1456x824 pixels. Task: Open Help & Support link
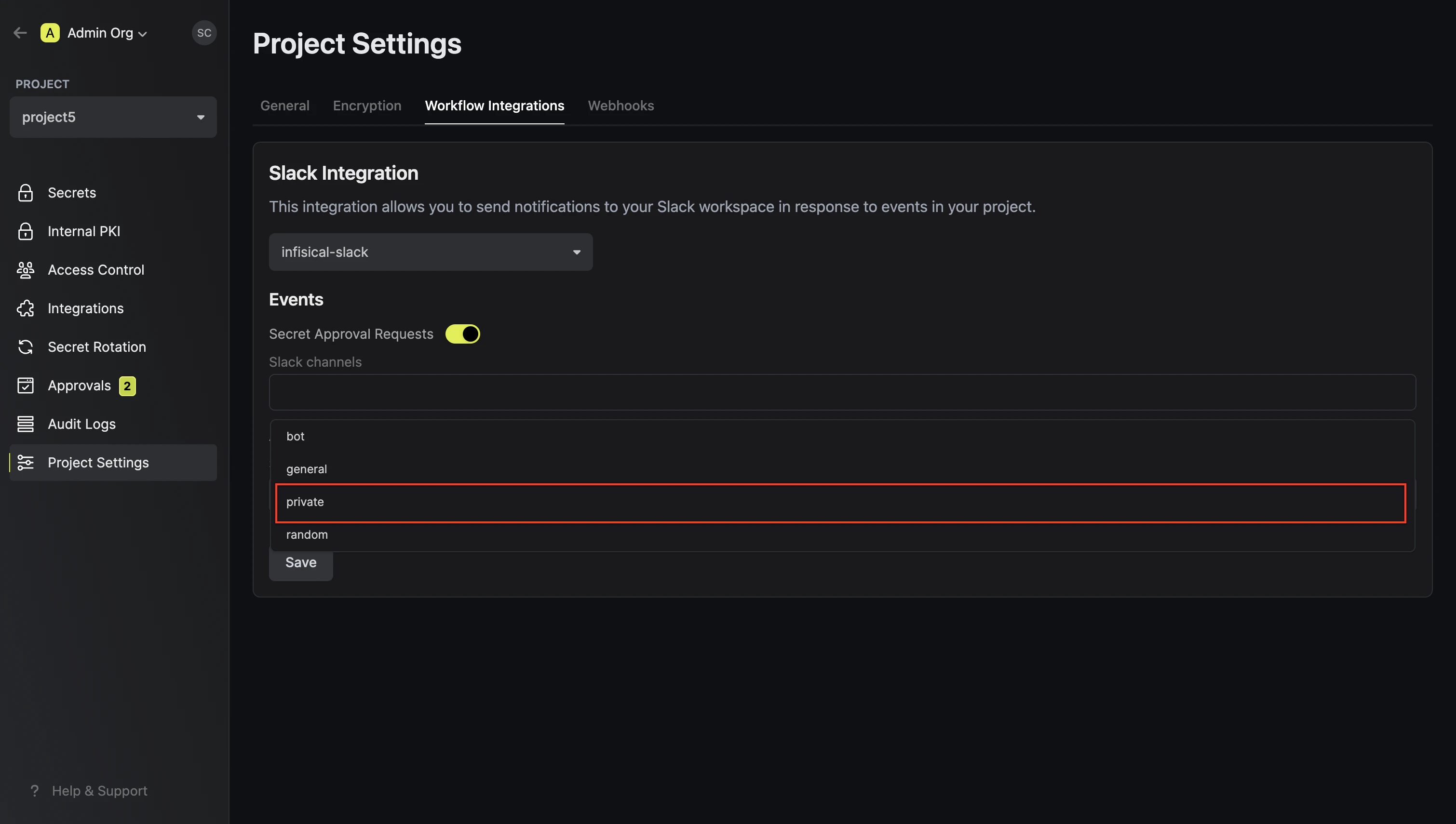[100, 791]
